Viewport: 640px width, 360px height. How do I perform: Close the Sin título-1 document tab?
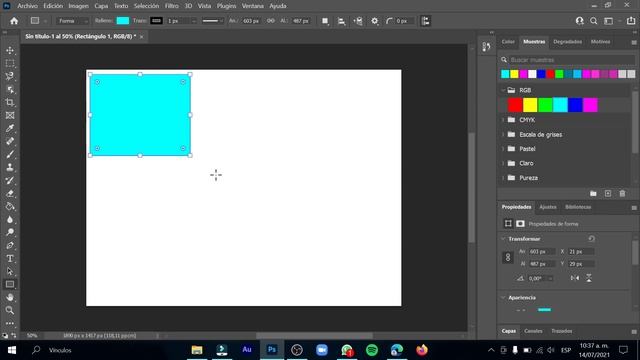coord(141,37)
